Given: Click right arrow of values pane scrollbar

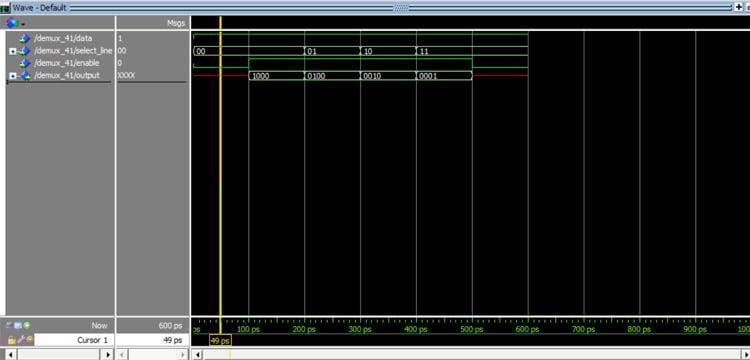Looking at the screenshot, I should point(182,354).
